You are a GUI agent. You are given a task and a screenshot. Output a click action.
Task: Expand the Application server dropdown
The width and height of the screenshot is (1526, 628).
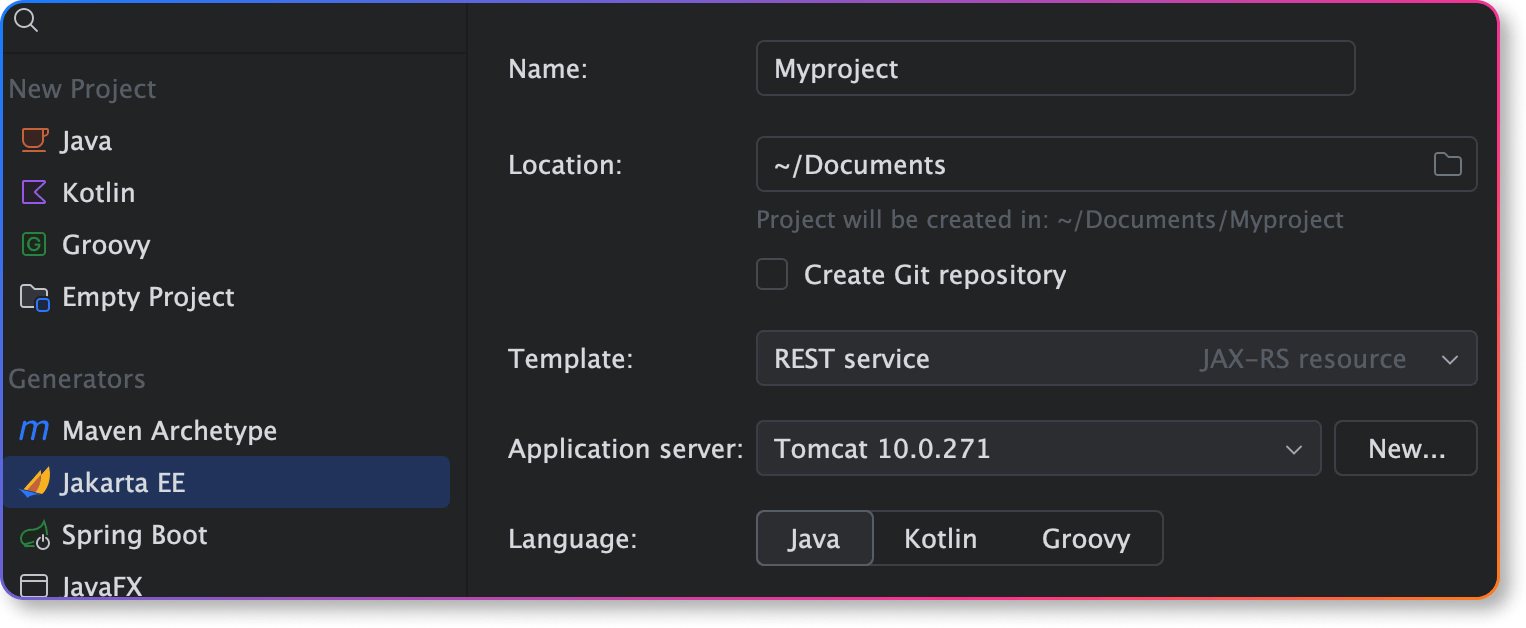point(1038,449)
